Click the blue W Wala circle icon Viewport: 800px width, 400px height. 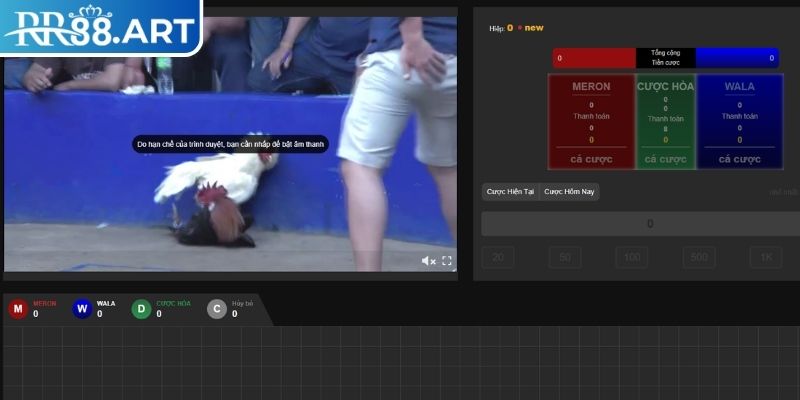(82, 309)
